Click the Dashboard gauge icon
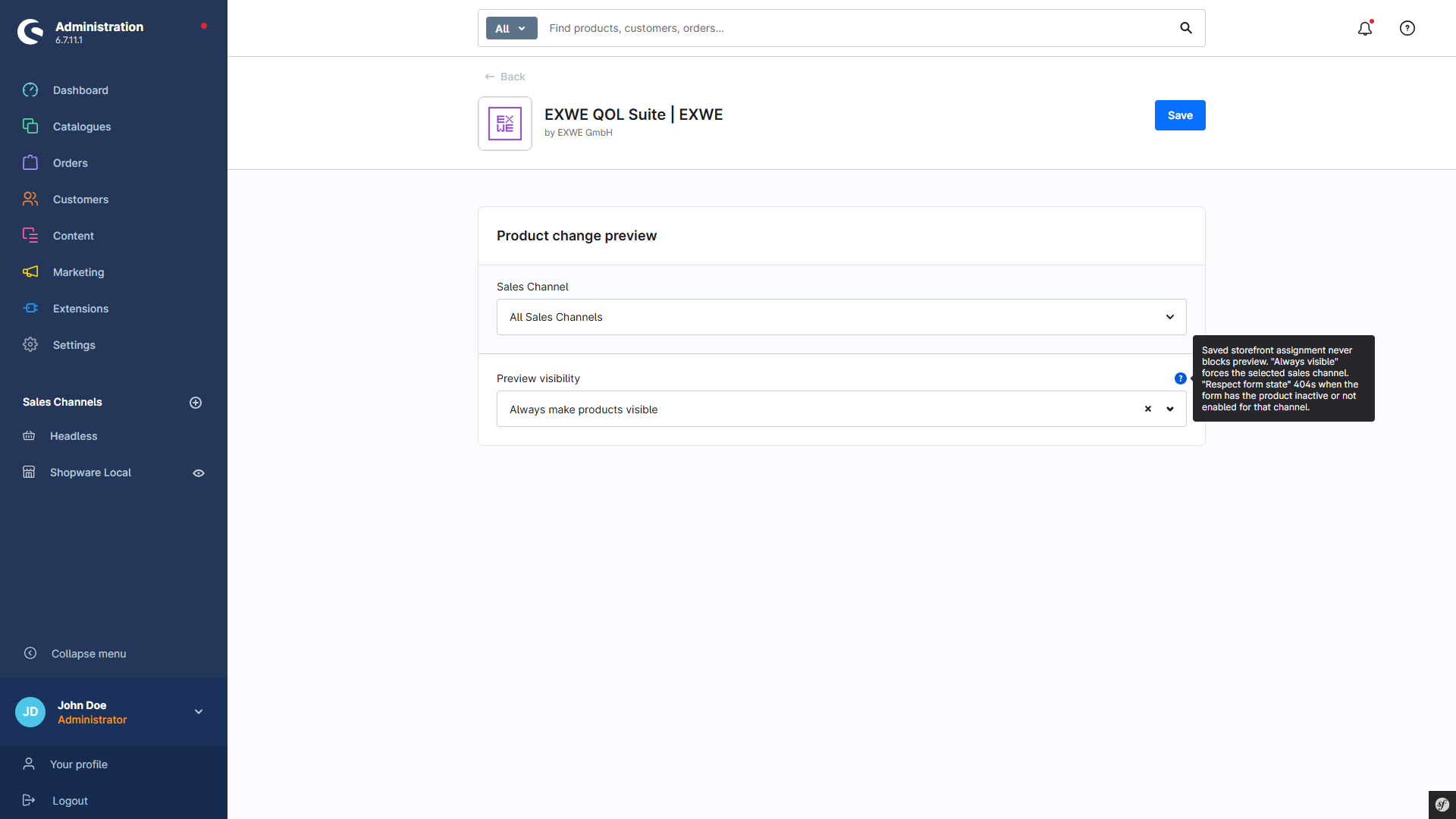The width and height of the screenshot is (1456, 819). (30, 90)
